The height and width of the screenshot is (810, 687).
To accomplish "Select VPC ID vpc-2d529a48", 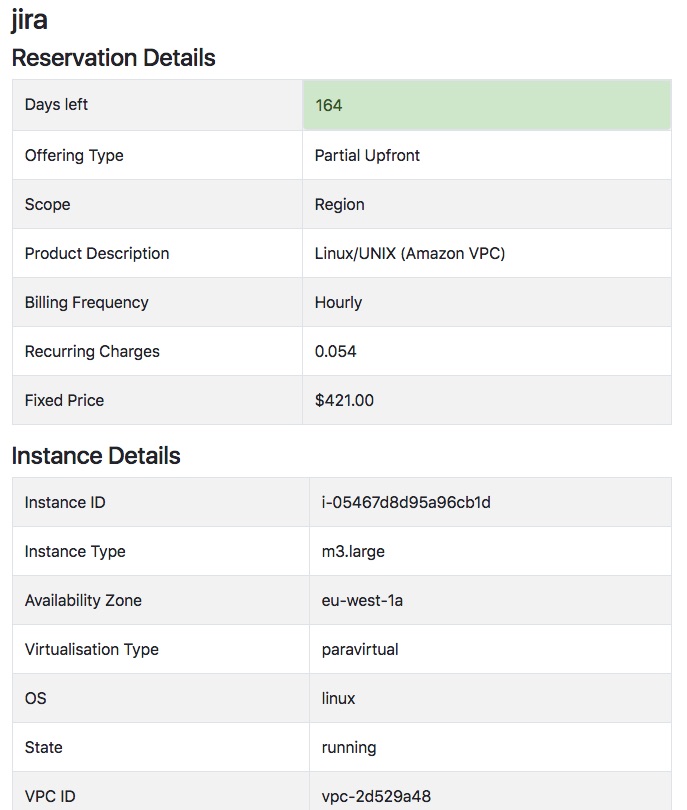I will (376, 796).
